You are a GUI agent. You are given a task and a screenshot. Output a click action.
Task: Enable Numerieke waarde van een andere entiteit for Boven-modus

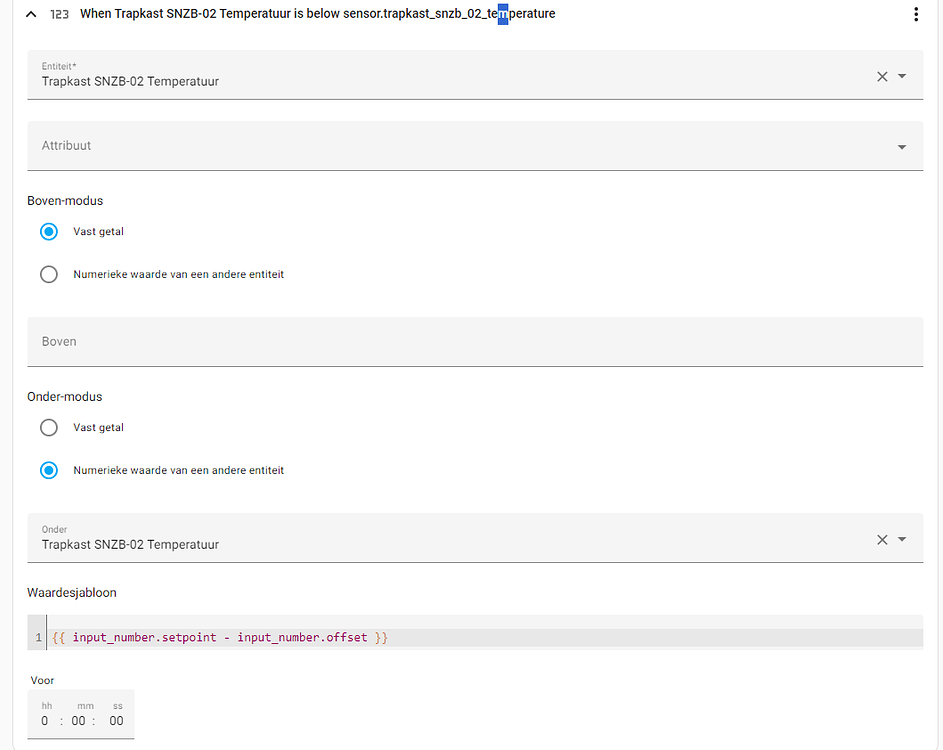click(x=48, y=274)
